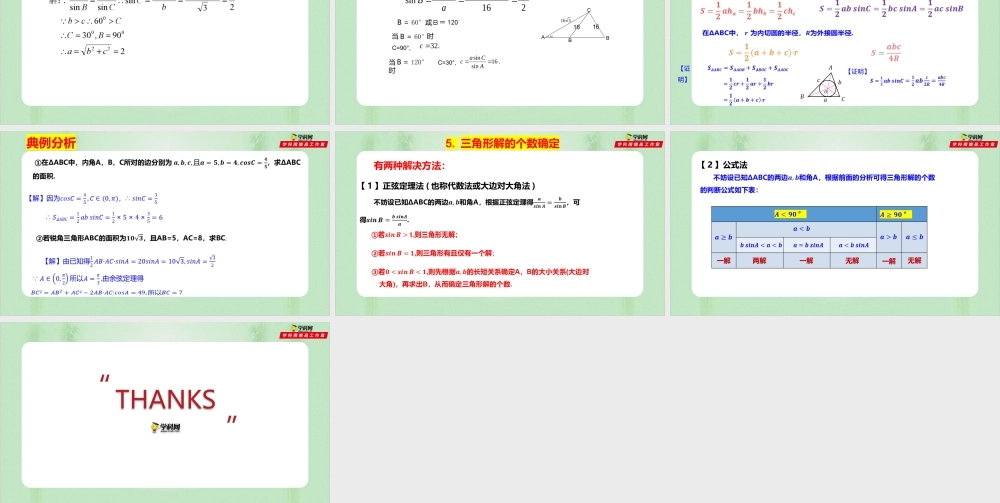
Task: Click the 学科网 logo on 三角形解的个数确定 slide
Action: point(638,141)
